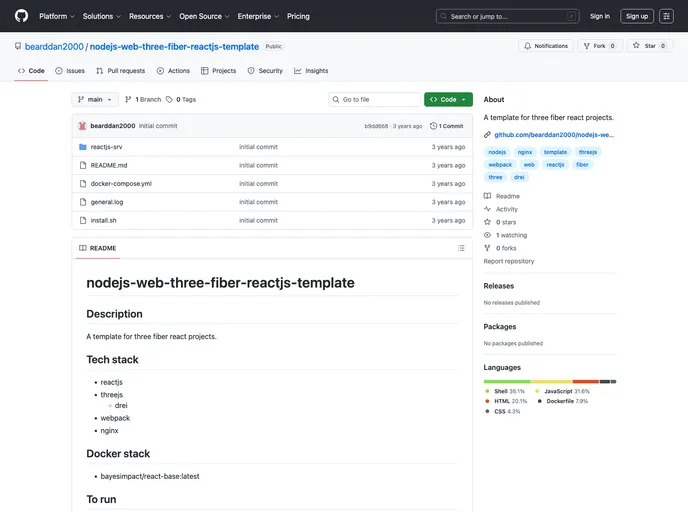Image resolution: width=688 pixels, height=512 pixels.
Task: Click the reactjs-srv folder icon
Action: pyautogui.click(x=82, y=147)
